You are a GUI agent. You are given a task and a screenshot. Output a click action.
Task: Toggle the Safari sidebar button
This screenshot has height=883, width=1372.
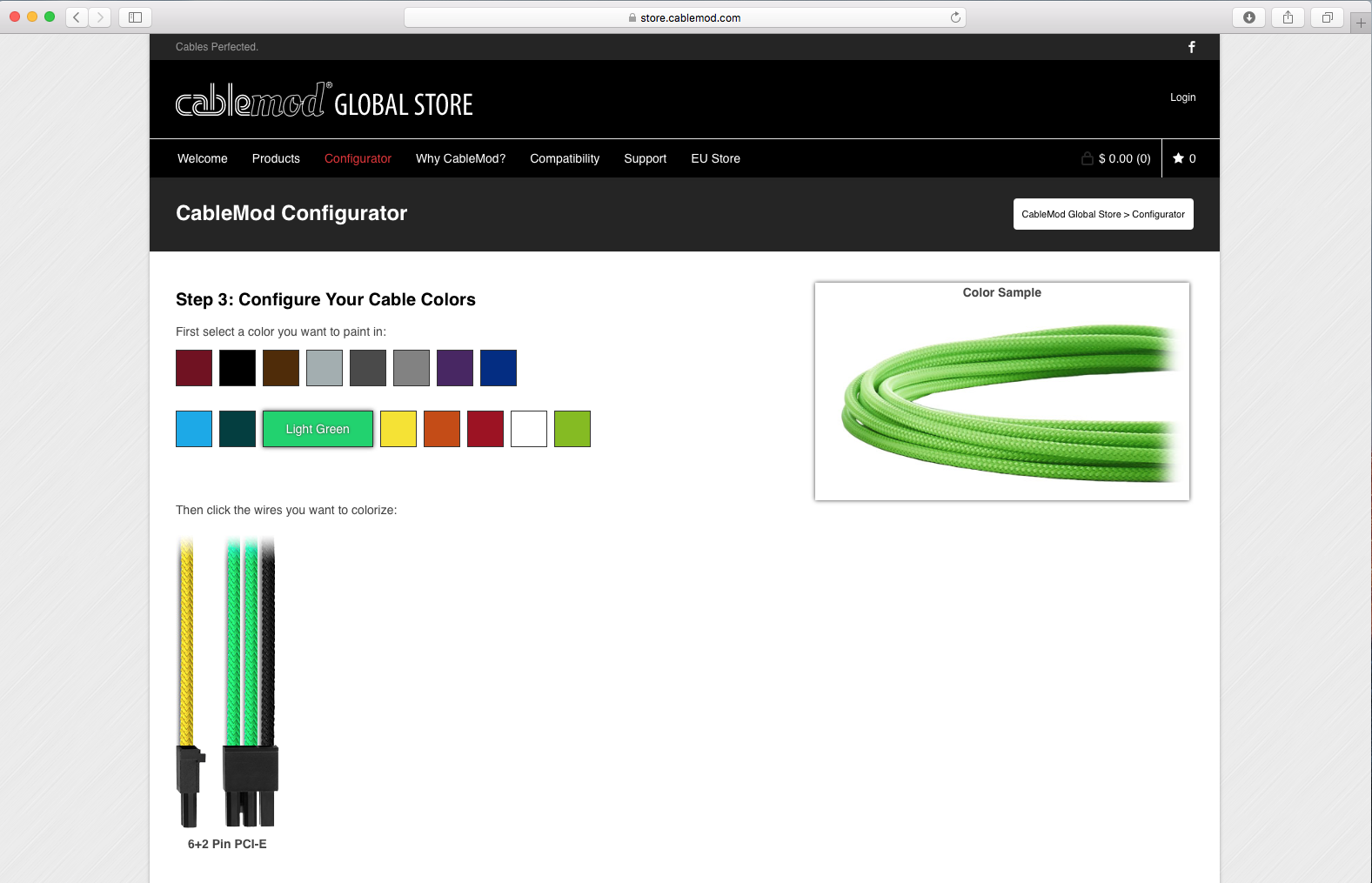pyautogui.click(x=135, y=17)
